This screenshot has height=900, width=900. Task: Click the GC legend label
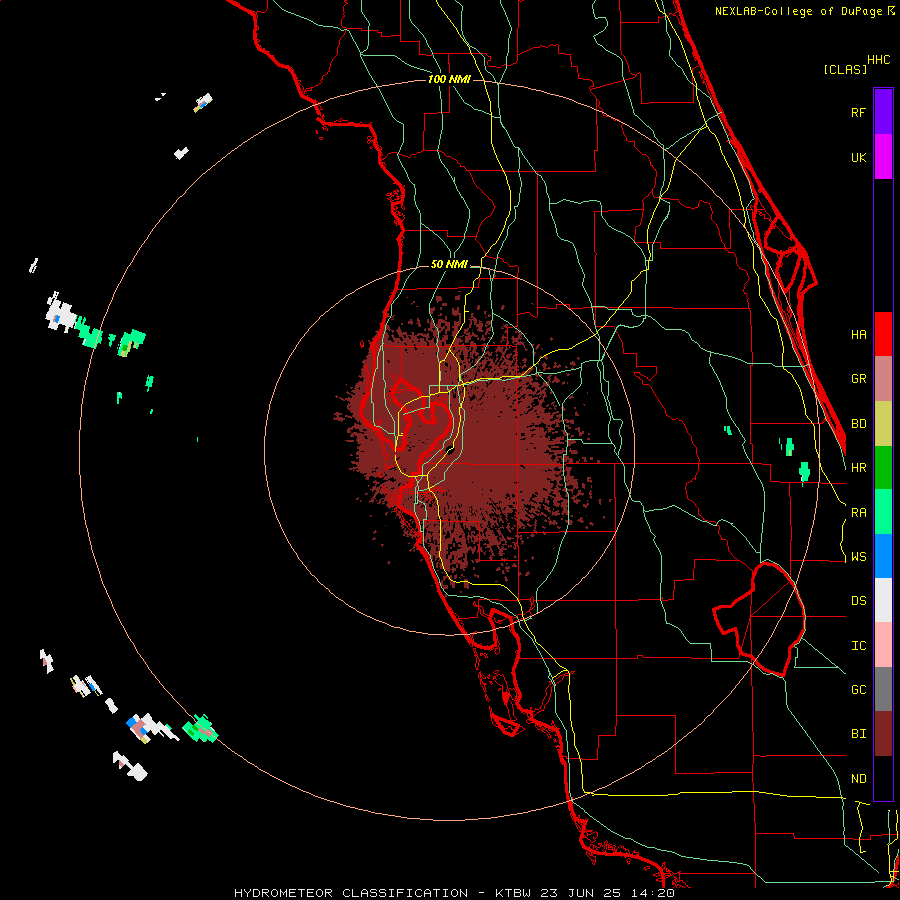[x=858, y=690]
